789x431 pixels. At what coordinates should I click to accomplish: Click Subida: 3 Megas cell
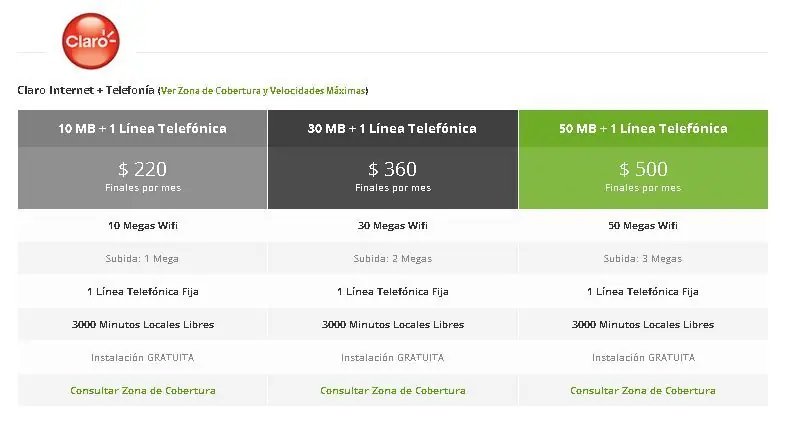pyautogui.click(x=643, y=258)
